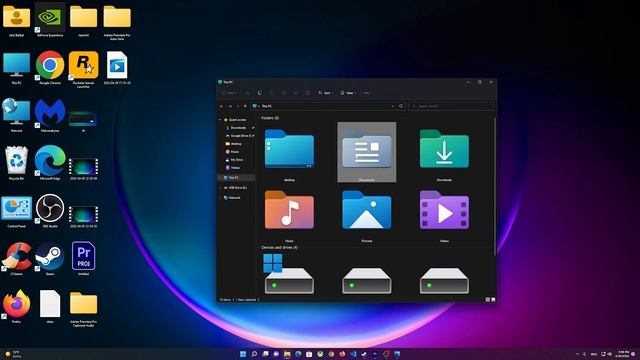Image resolution: width=640 pixels, height=360 pixels.
Task: Collapse the Quick access tree node
Action: [220, 120]
